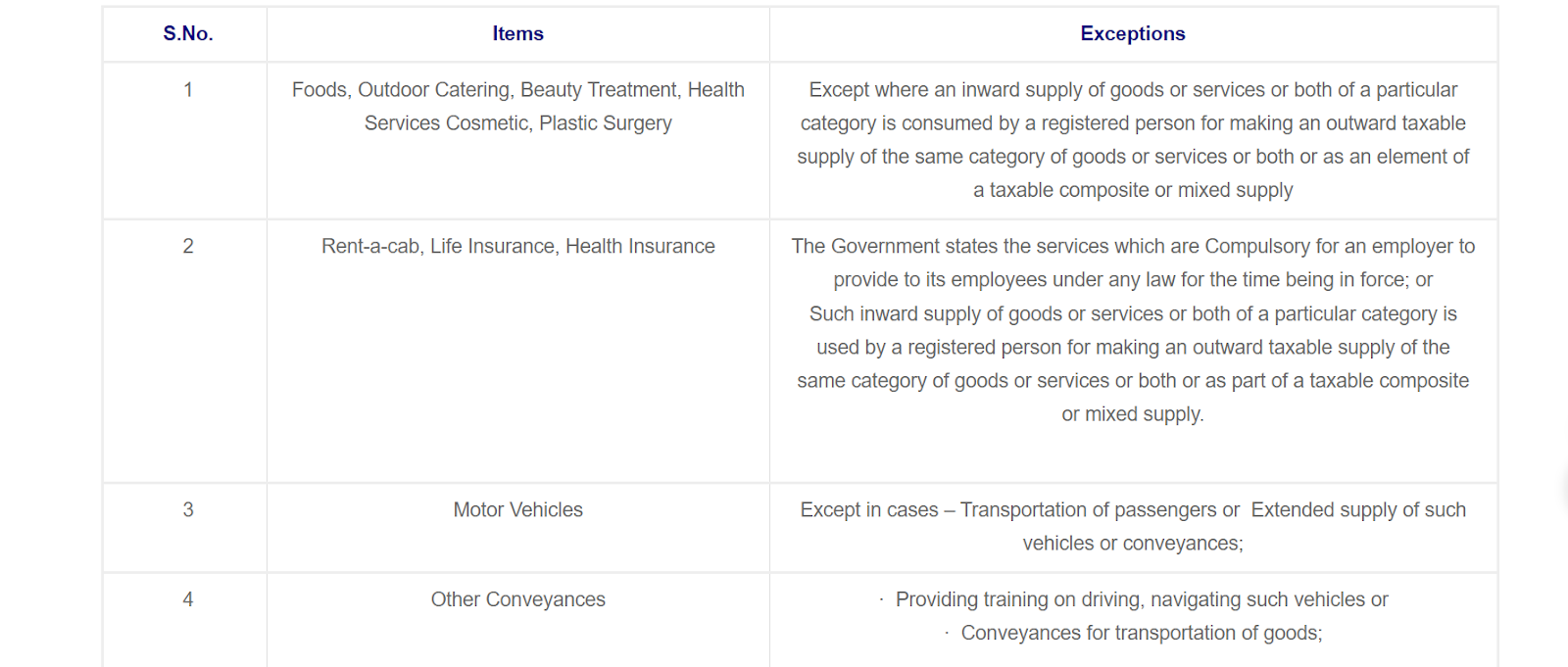Click 'Rent-a-cab, Life Insurance, Health Insurance' text
The width and height of the screenshot is (1568, 667).
pyautogui.click(x=517, y=247)
